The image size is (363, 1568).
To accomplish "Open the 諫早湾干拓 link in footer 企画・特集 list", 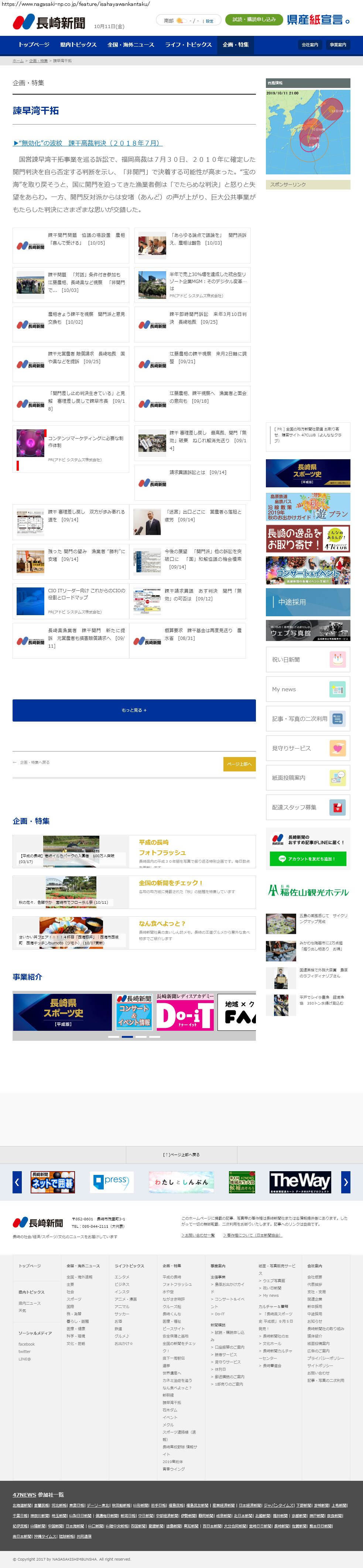I will tap(171, 1402).
